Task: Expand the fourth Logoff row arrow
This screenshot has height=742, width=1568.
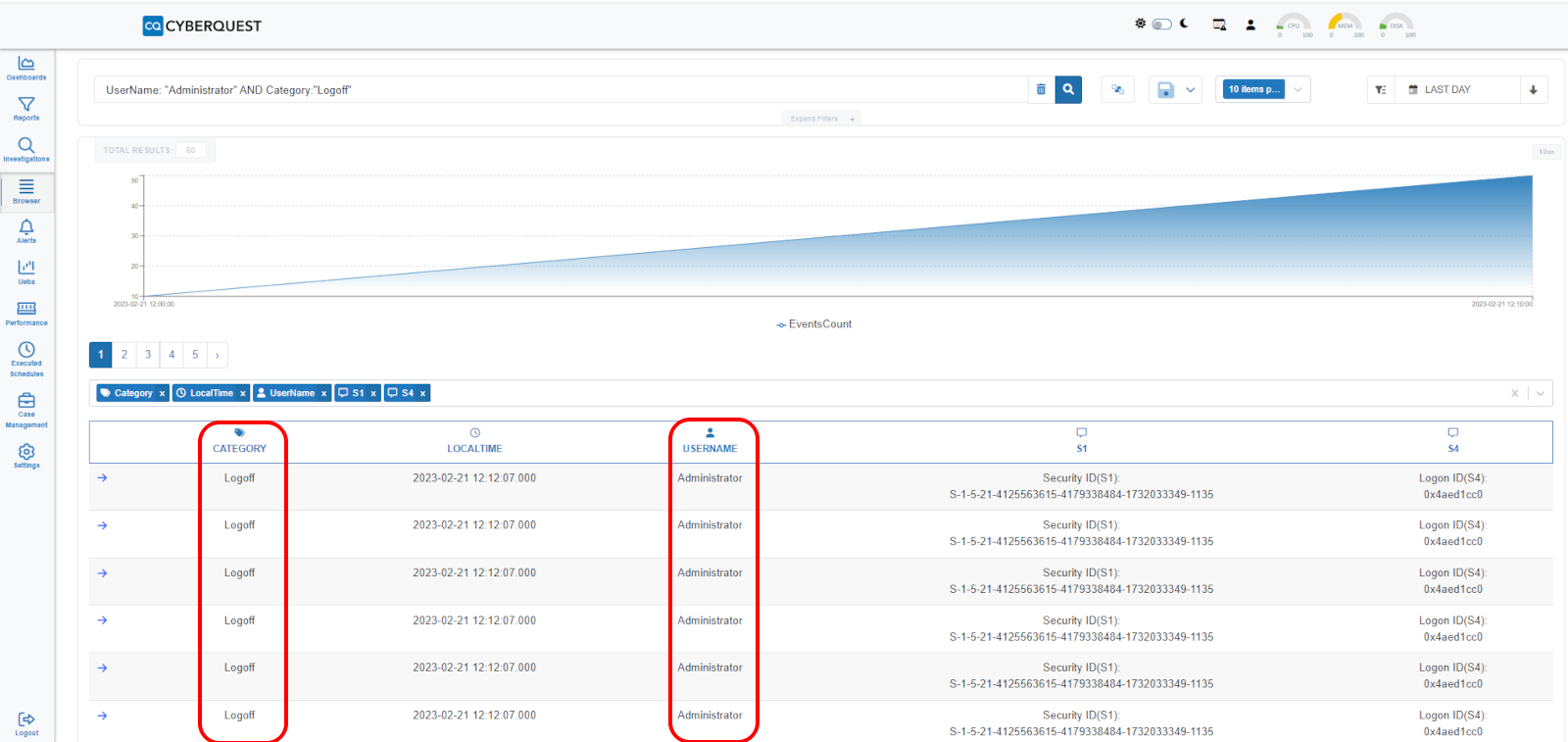Action: tap(103, 620)
